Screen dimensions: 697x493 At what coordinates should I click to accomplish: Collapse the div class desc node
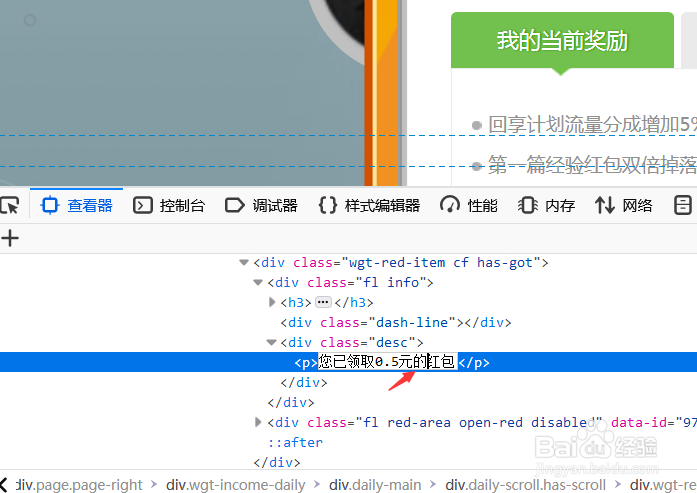click(x=271, y=342)
